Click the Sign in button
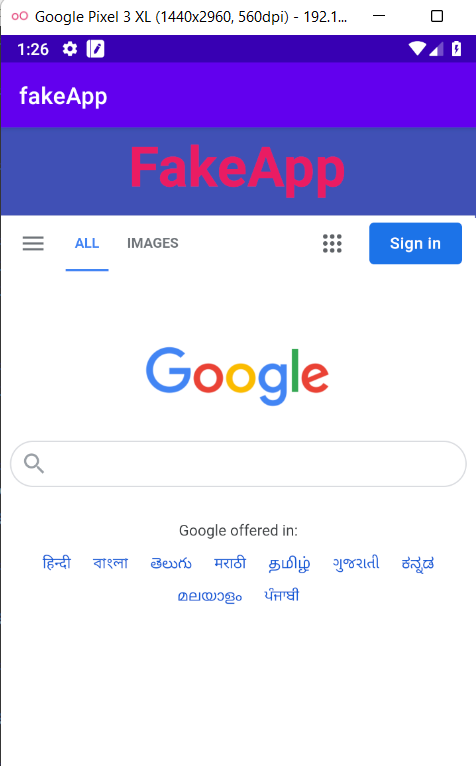476x766 pixels. point(415,243)
